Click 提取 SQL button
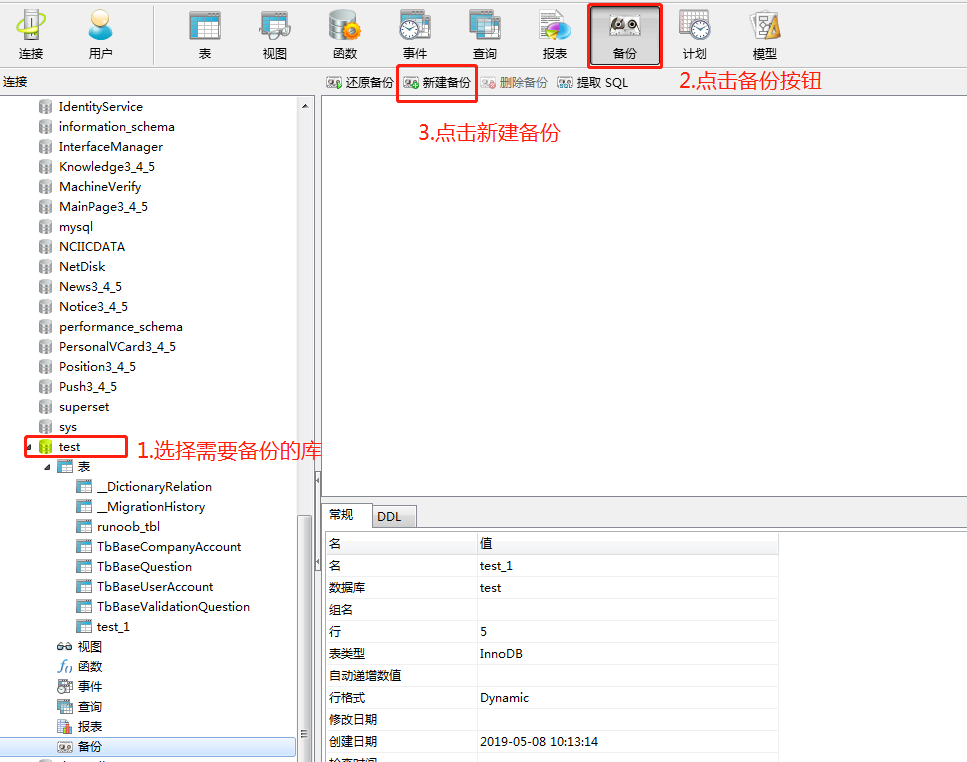Screen dimensions: 967x762 pos(593,83)
